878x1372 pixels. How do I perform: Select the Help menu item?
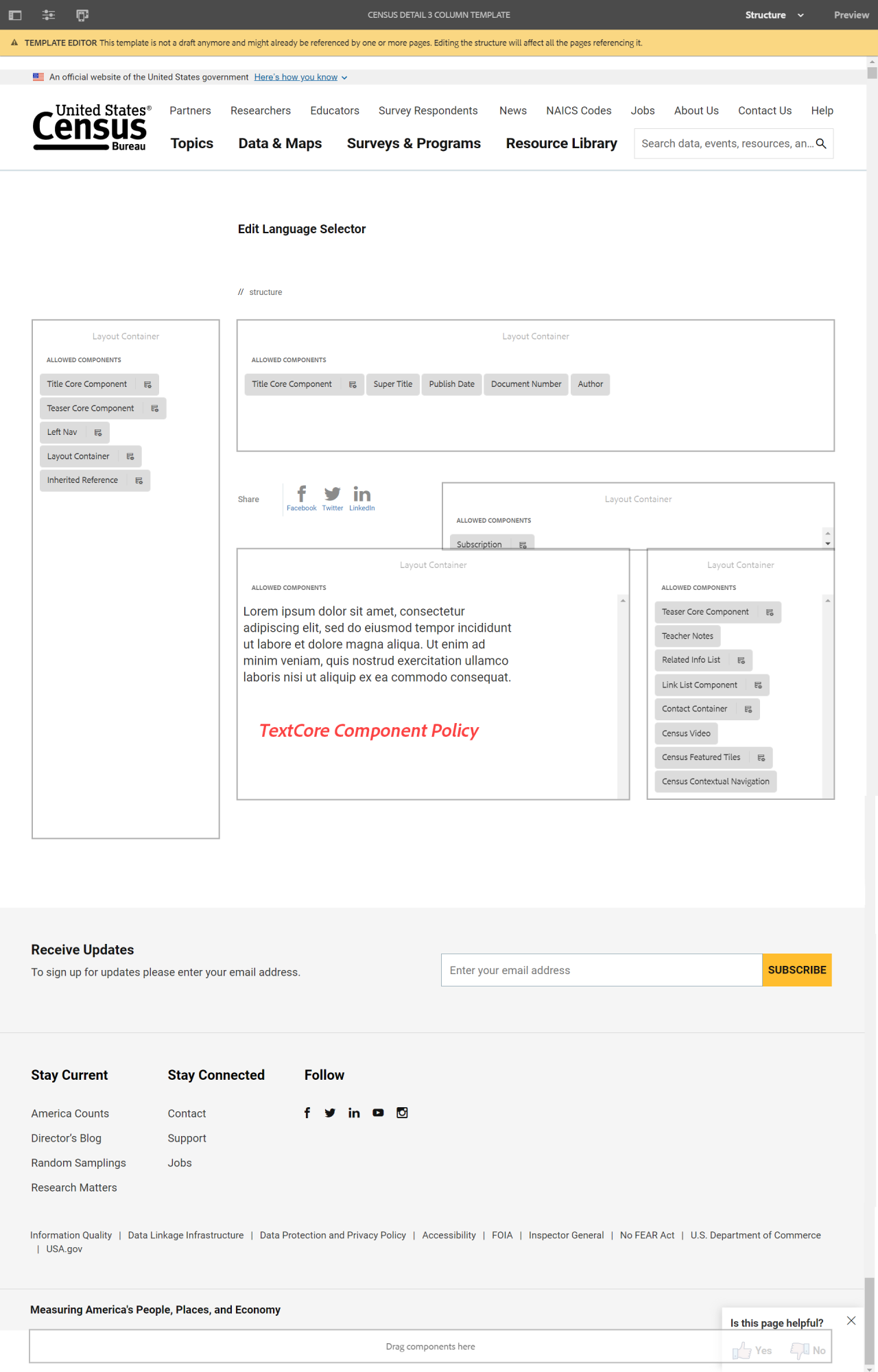point(822,110)
